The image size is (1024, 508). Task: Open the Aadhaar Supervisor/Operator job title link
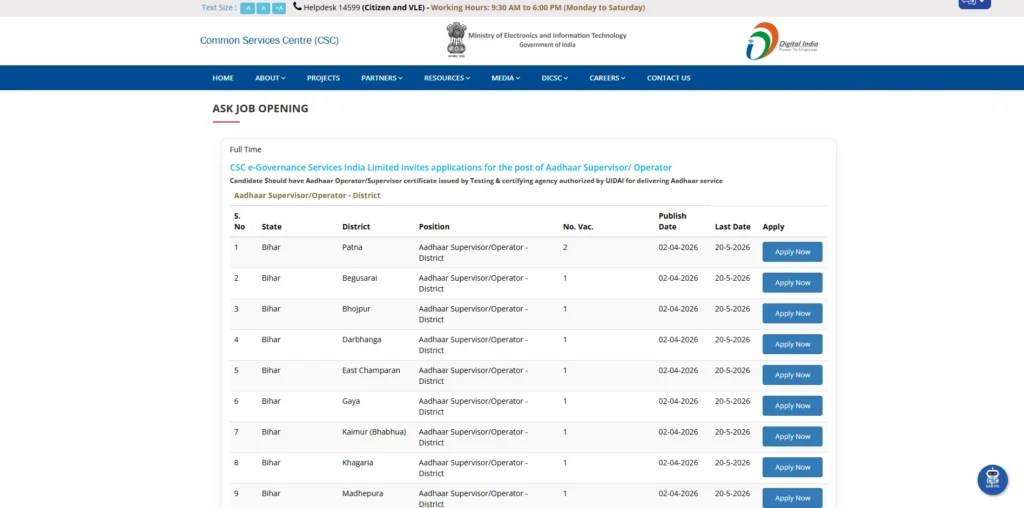point(451,168)
